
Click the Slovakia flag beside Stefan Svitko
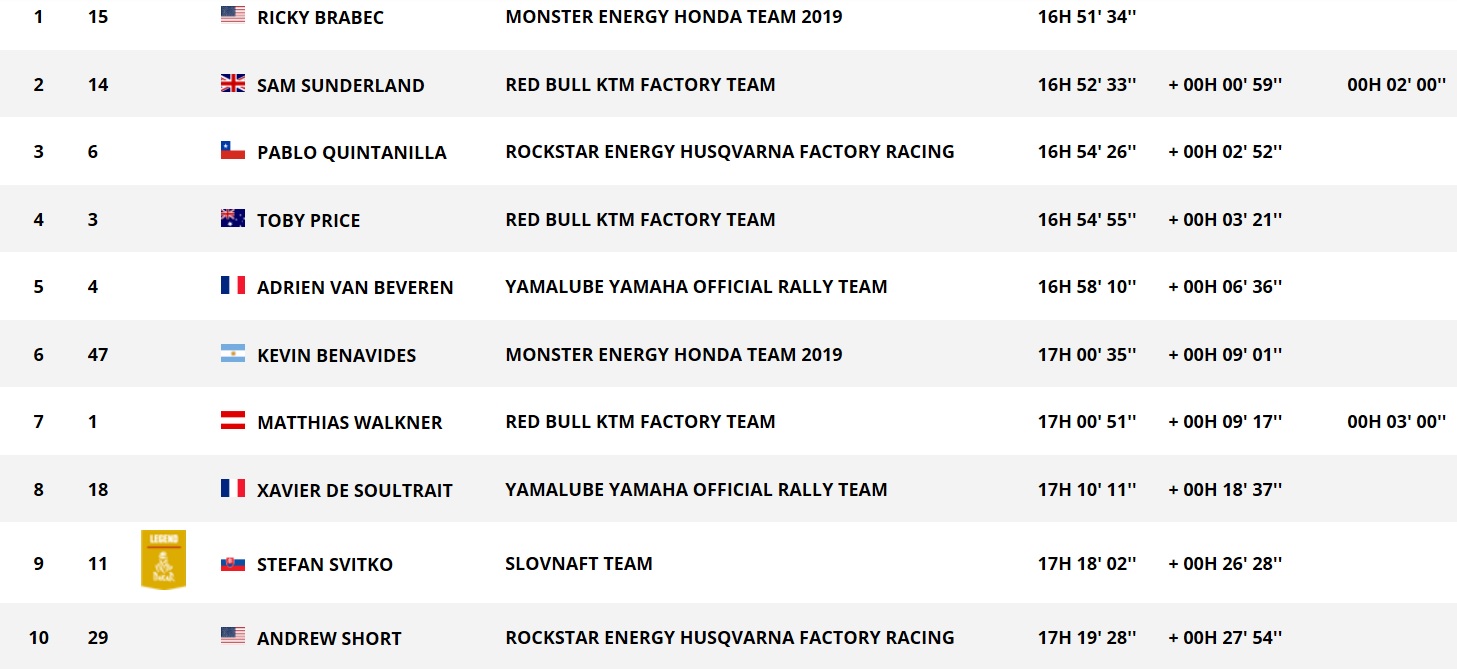tap(233, 563)
